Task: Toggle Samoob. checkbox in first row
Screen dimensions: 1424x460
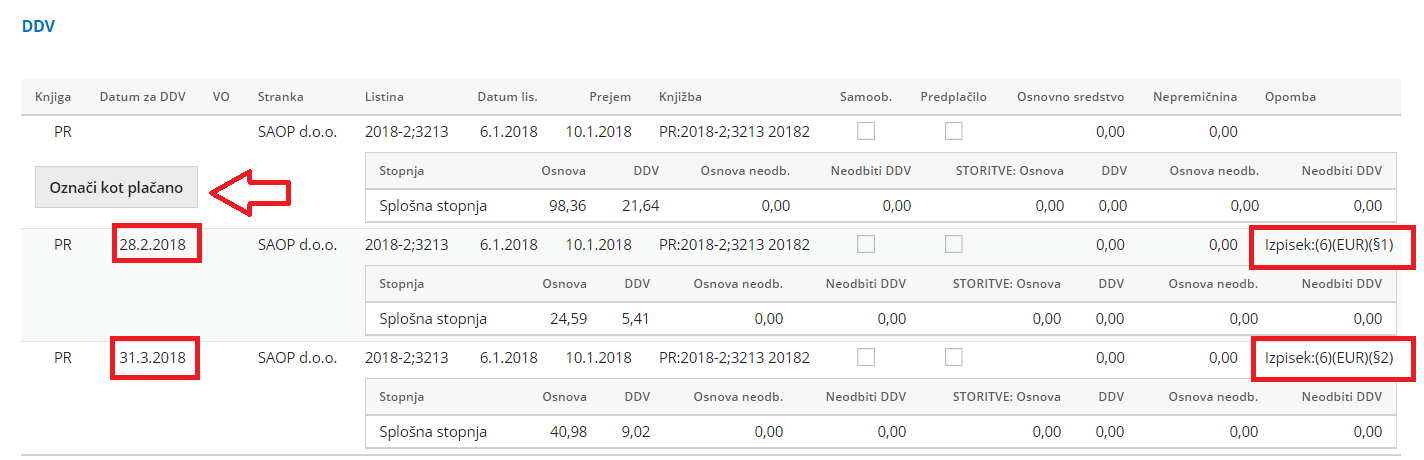Action: [866, 131]
